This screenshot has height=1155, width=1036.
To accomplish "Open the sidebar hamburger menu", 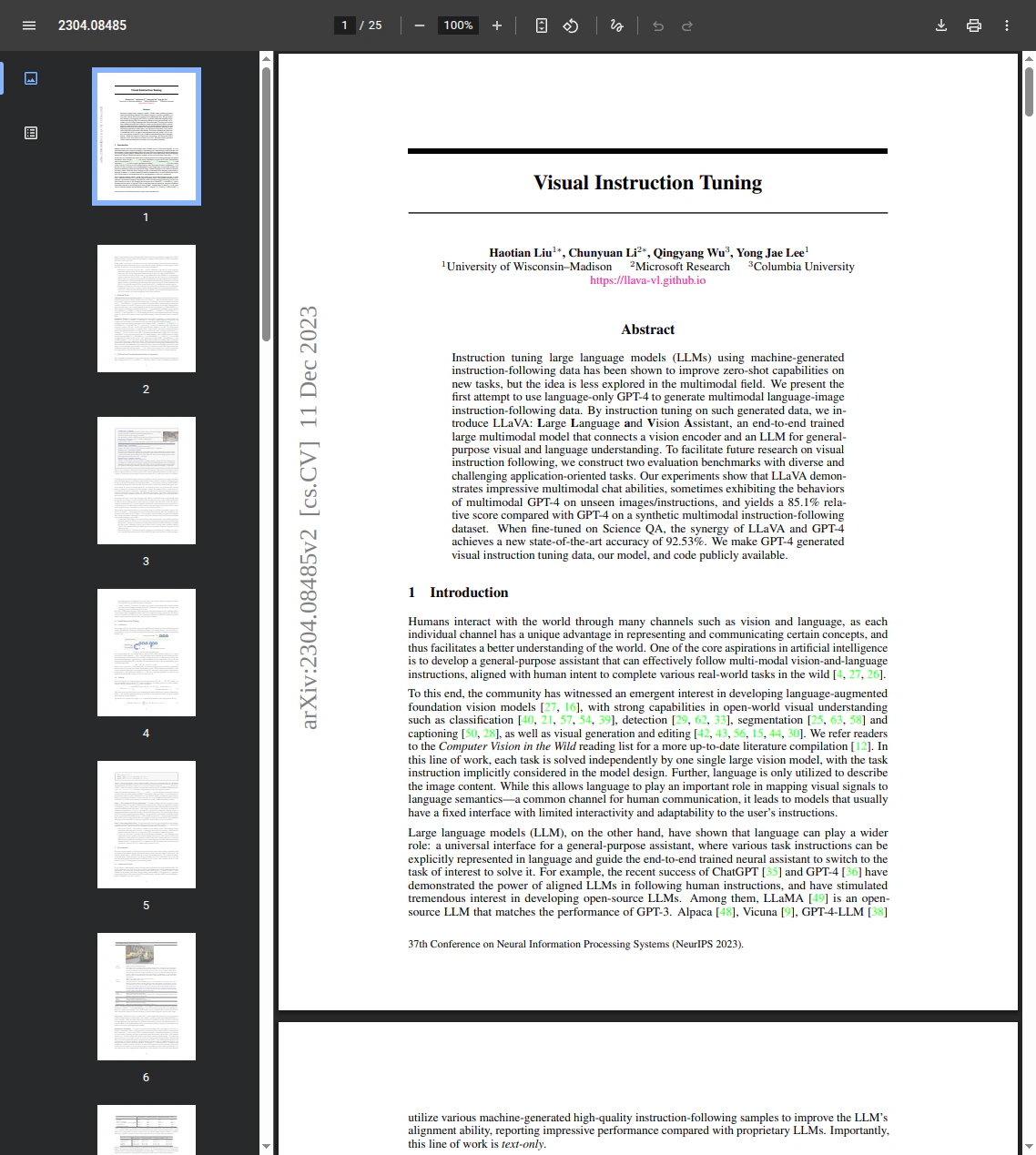I will (29, 25).
